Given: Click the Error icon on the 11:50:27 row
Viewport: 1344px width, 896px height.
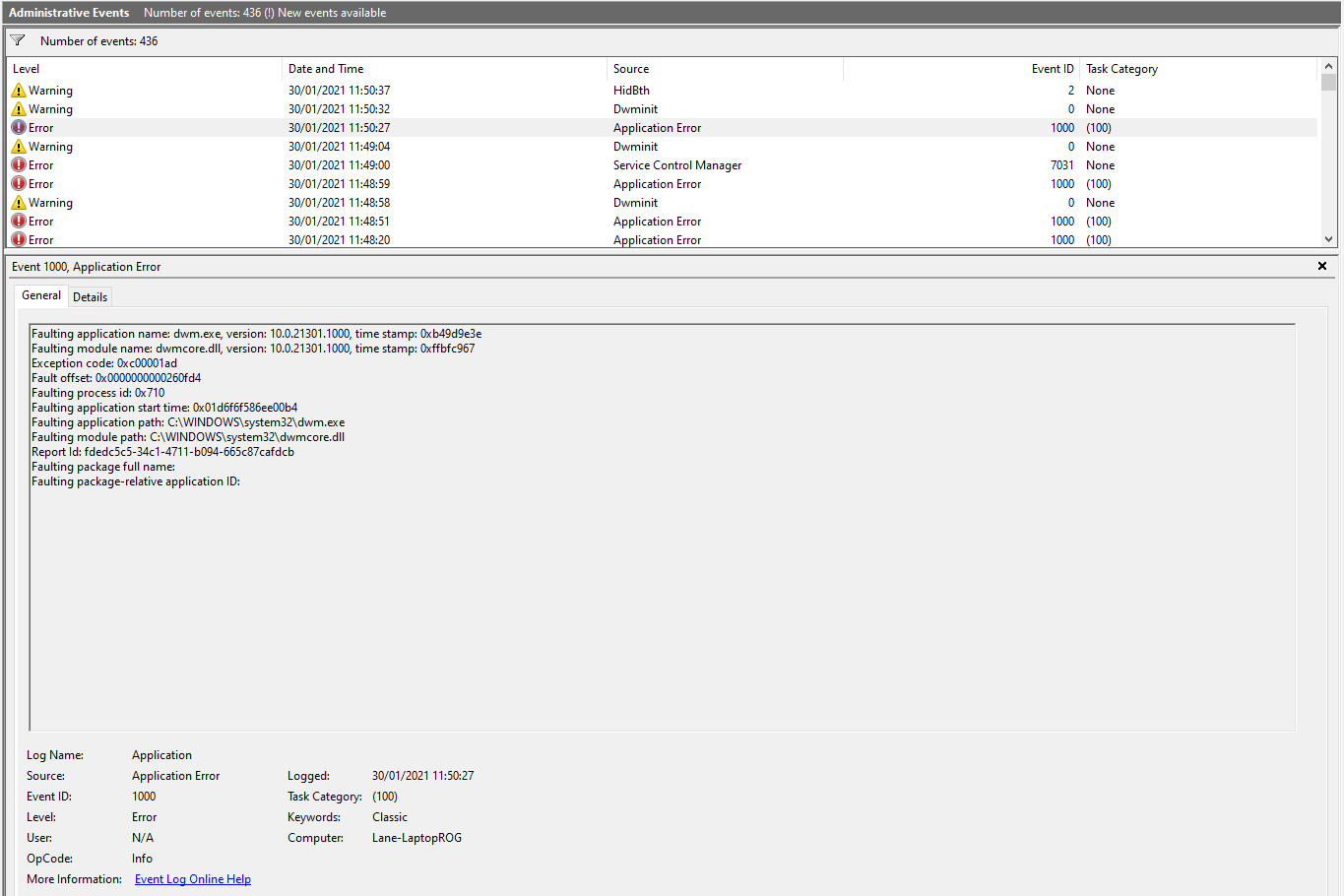Looking at the screenshot, I should [x=19, y=127].
